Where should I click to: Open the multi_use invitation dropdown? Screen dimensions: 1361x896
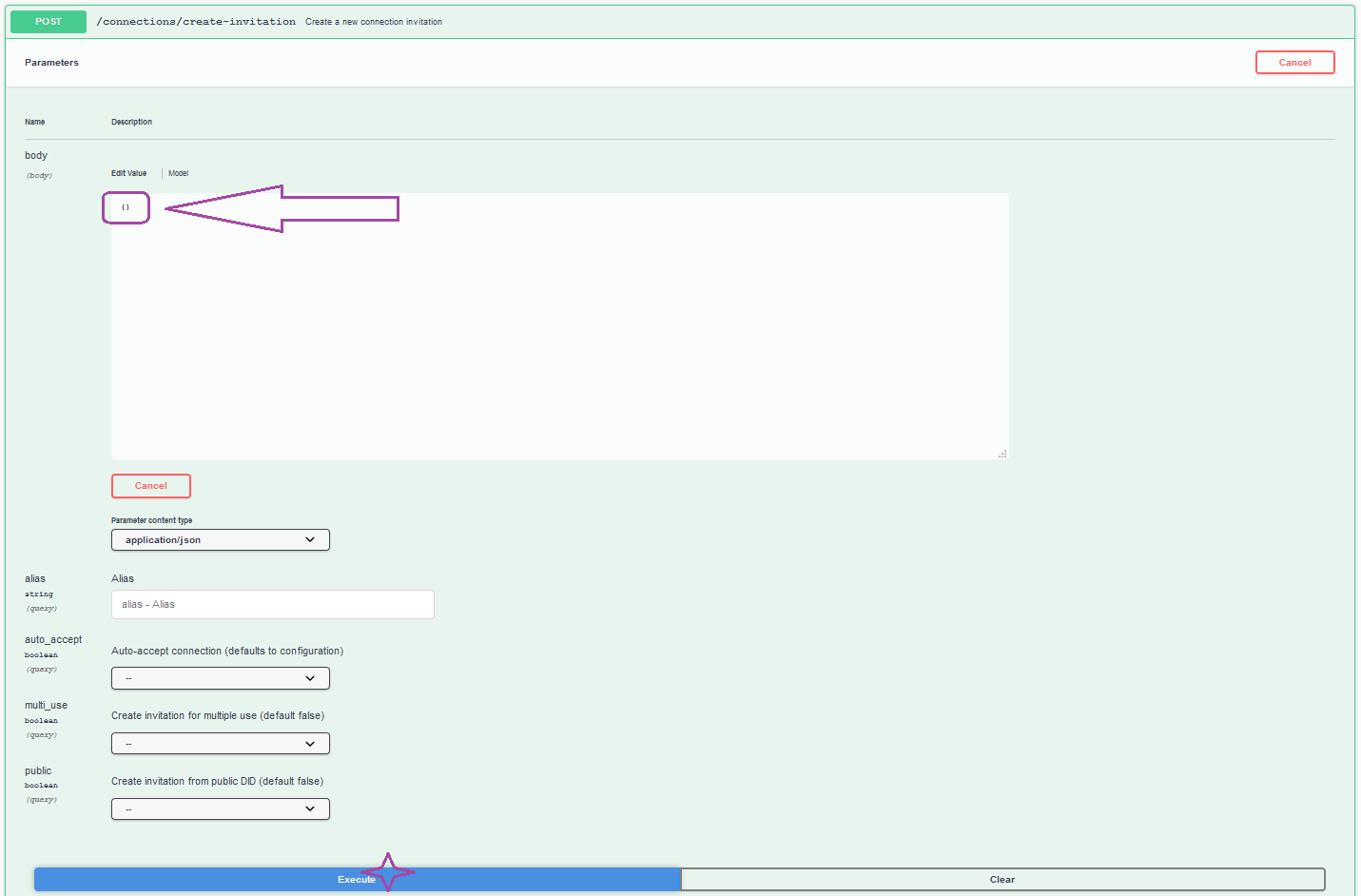pyautogui.click(x=220, y=743)
